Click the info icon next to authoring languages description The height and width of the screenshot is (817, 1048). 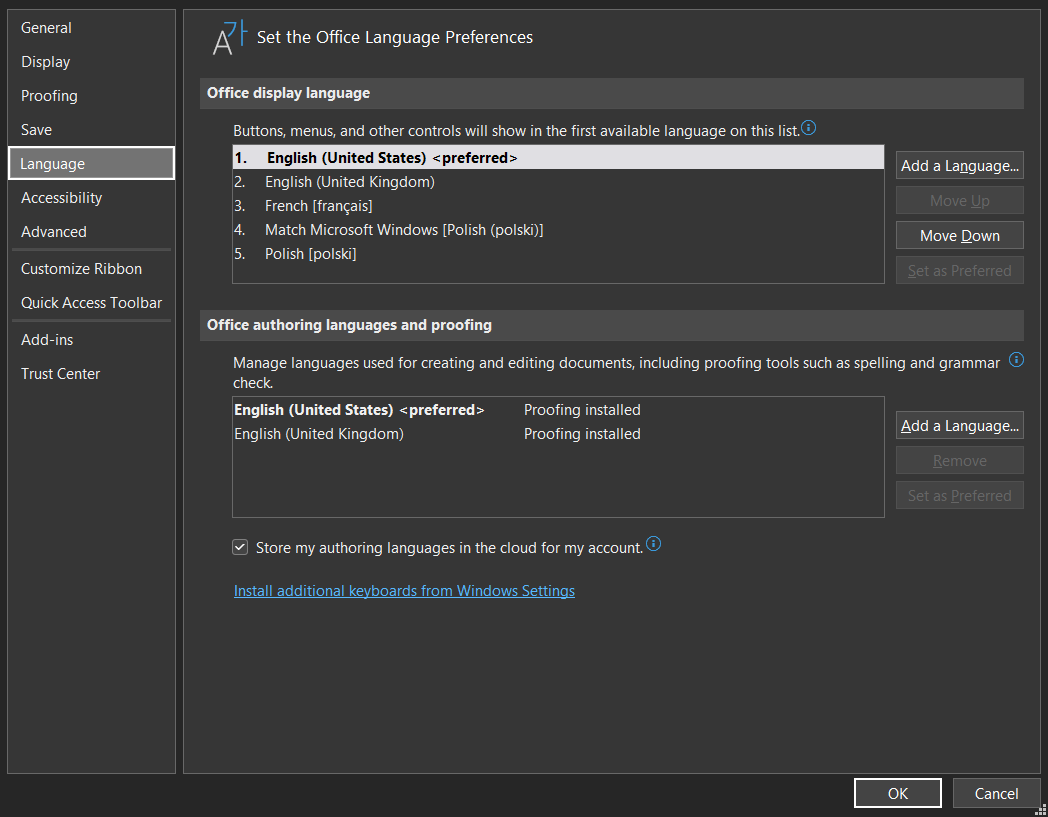tap(1016, 360)
